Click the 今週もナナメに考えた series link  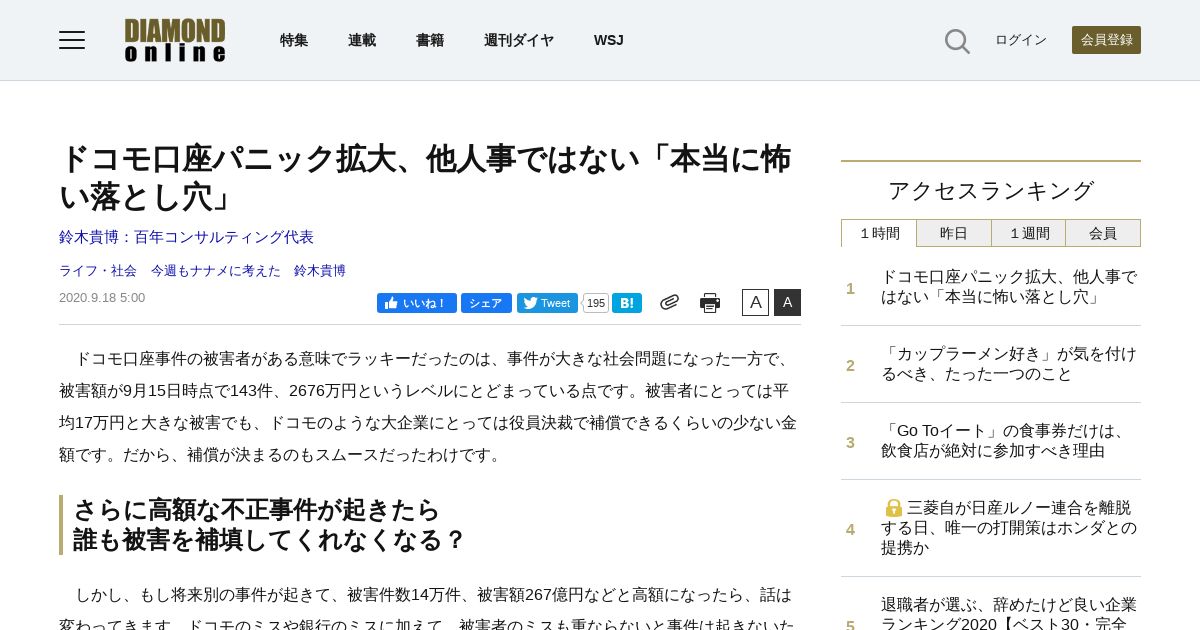tap(215, 270)
